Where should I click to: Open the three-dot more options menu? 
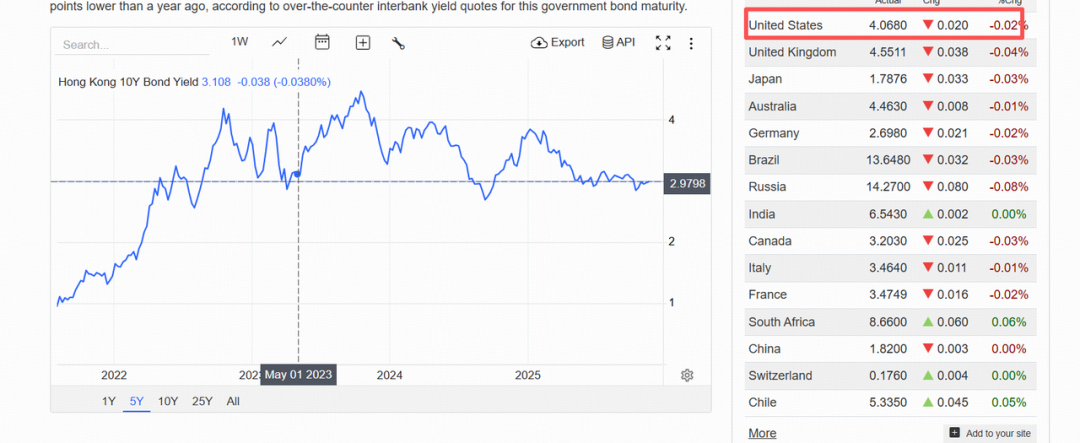pos(690,42)
